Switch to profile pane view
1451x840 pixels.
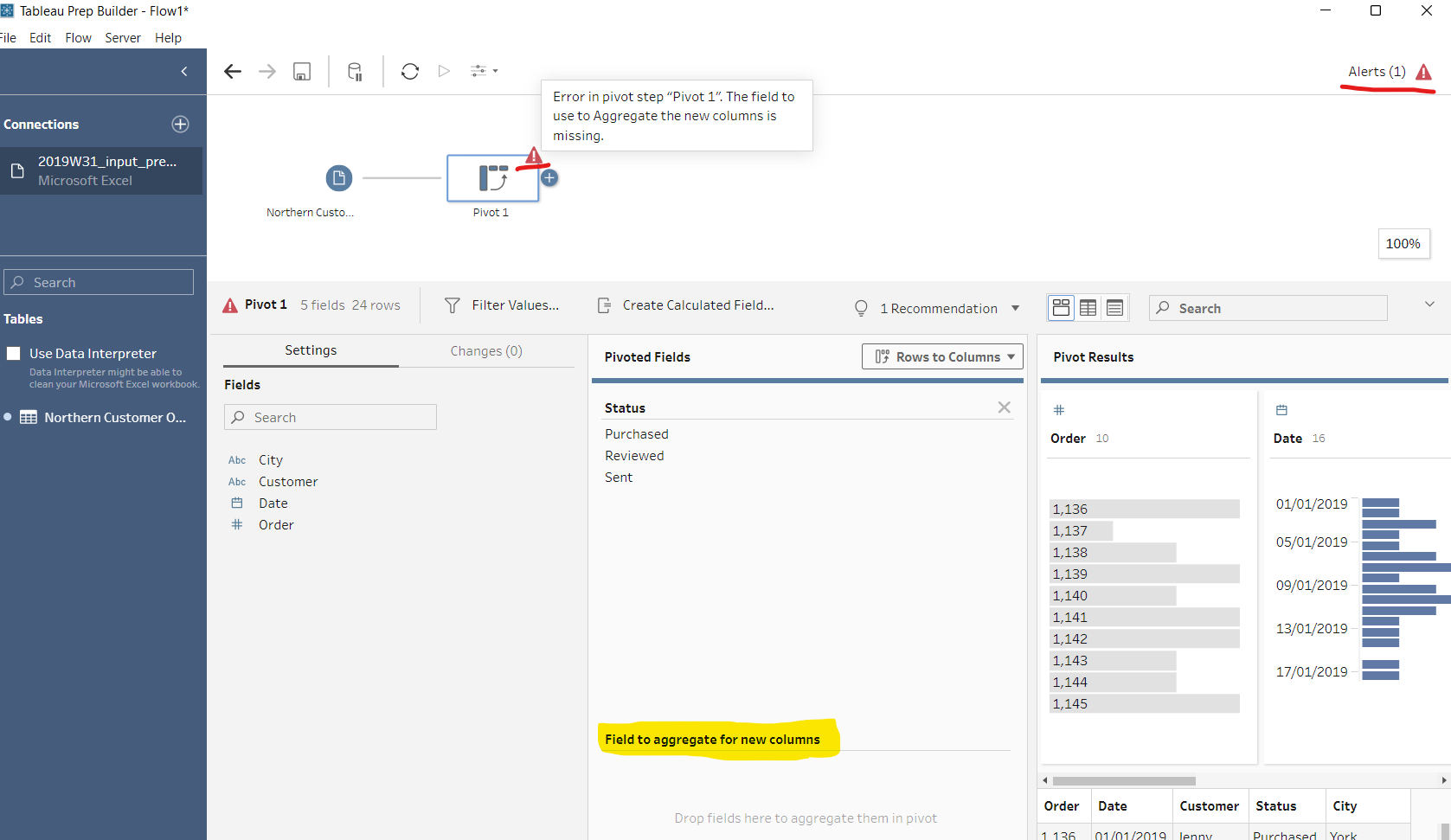pyautogui.click(x=1061, y=308)
